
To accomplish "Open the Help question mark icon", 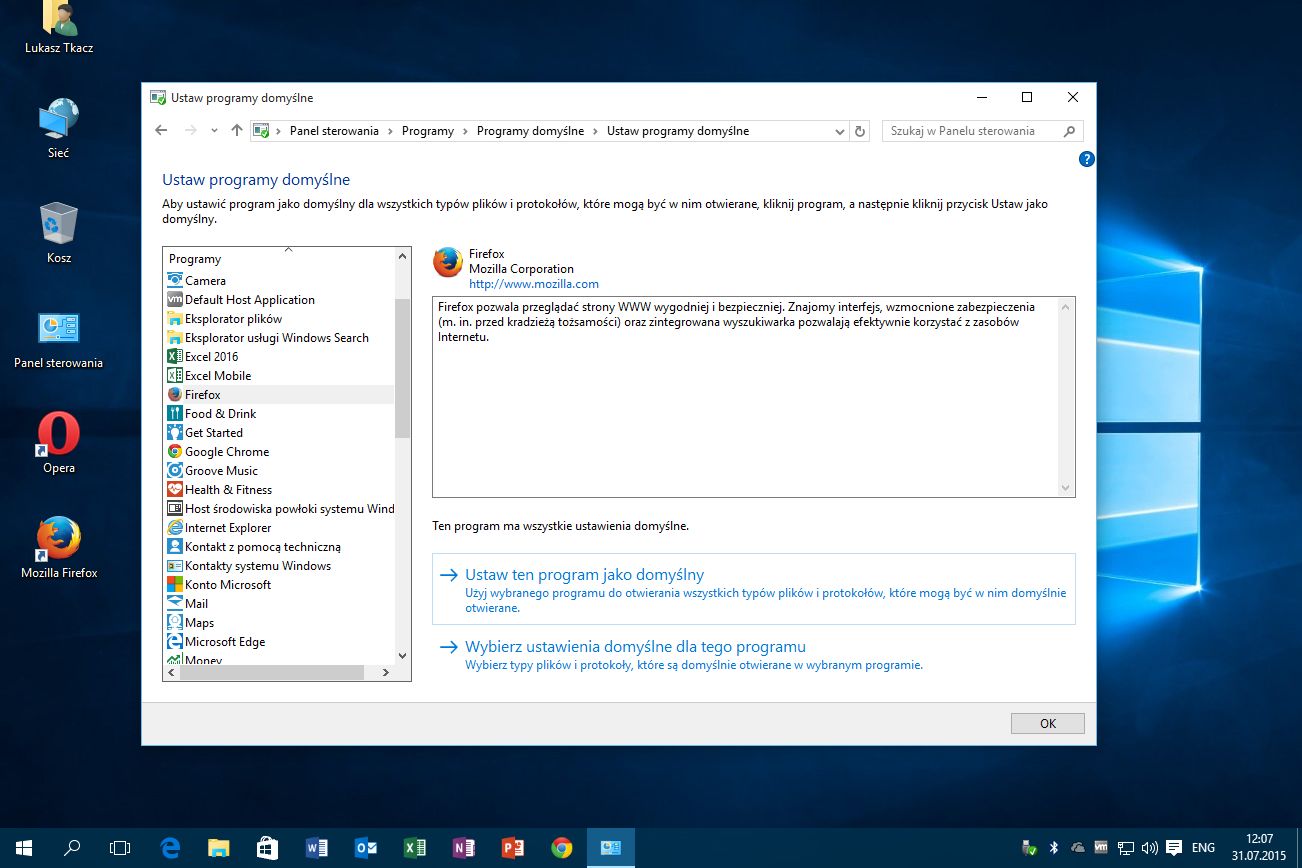I will pos(1087,159).
